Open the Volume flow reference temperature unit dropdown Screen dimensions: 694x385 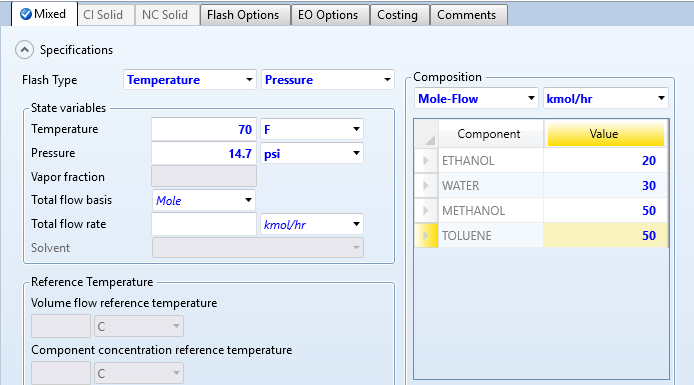tap(139, 326)
